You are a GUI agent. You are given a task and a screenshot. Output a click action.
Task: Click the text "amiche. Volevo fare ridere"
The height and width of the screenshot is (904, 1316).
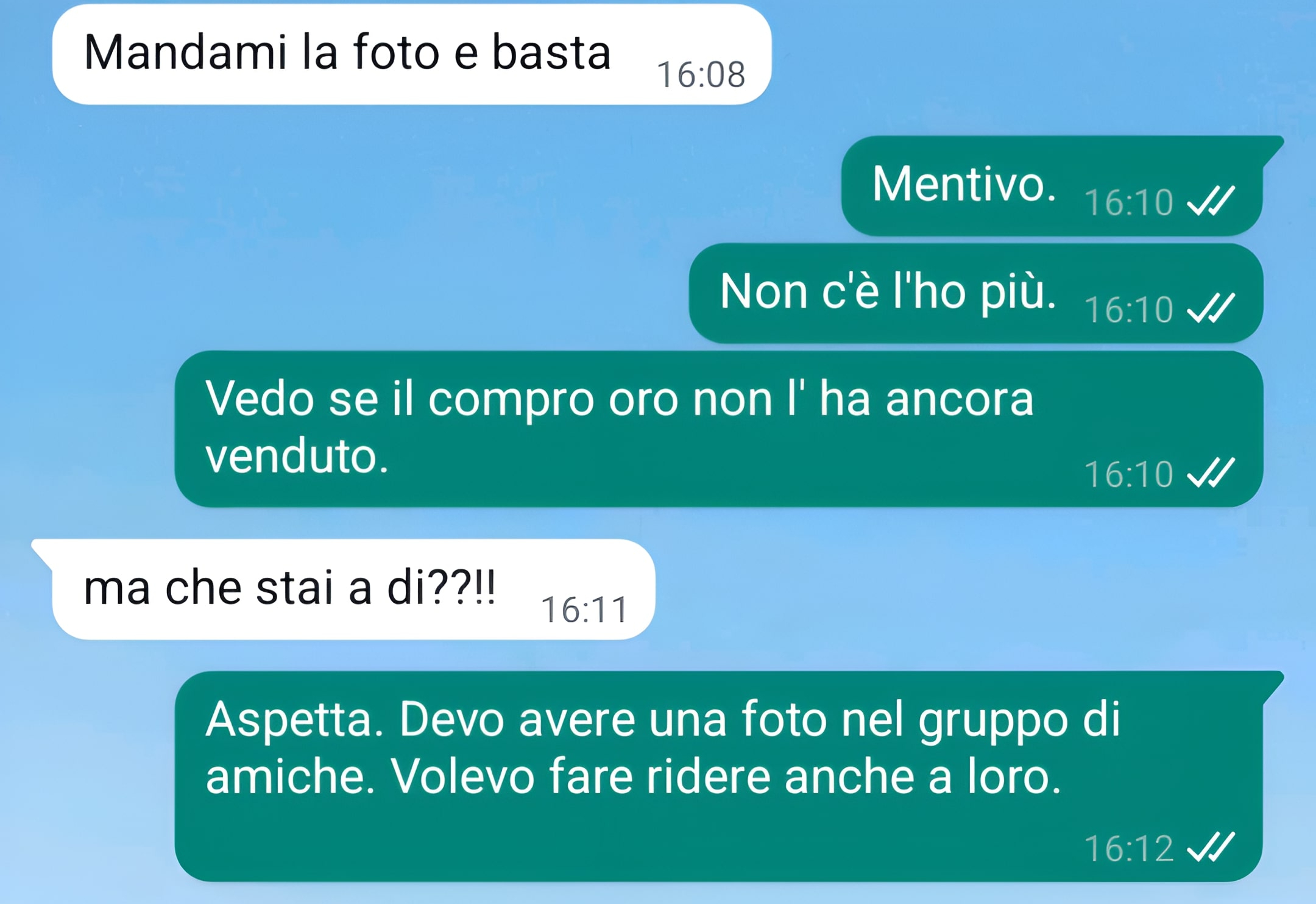click(488, 777)
